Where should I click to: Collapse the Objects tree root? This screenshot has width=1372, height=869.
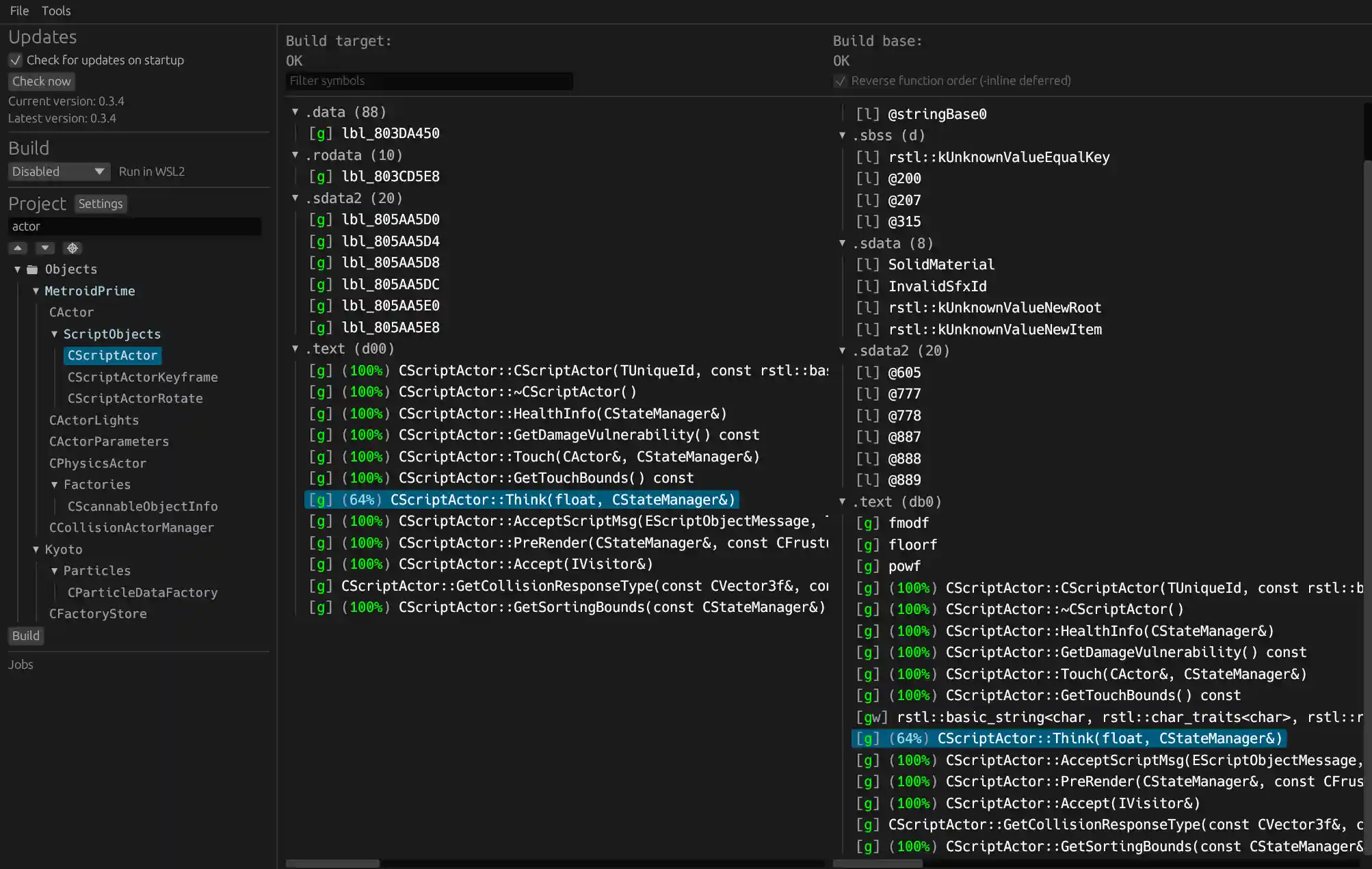coord(17,269)
